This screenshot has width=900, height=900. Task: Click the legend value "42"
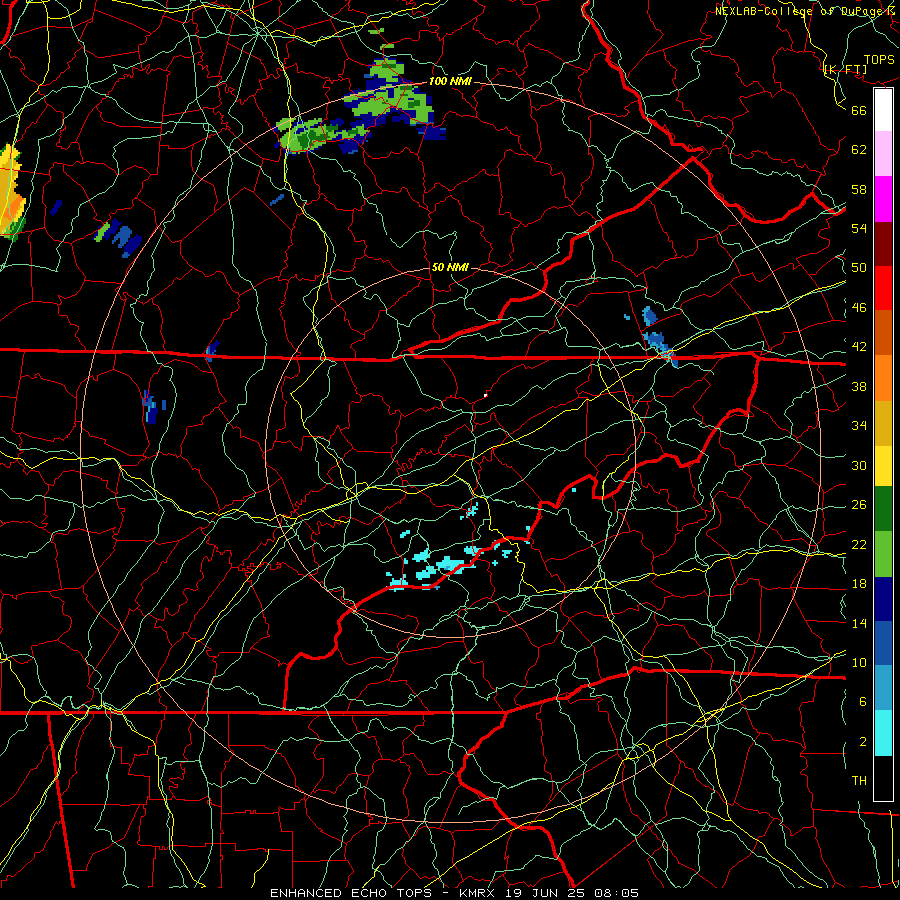[x=859, y=347]
